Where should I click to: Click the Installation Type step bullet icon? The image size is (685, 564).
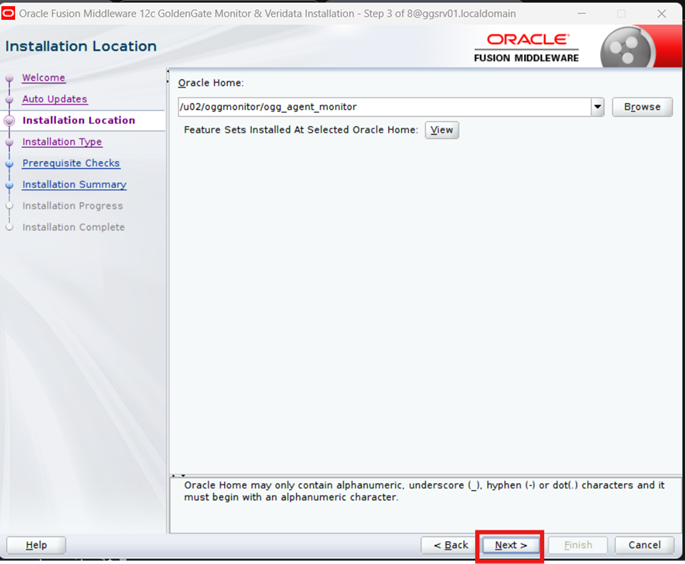tap(10, 143)
